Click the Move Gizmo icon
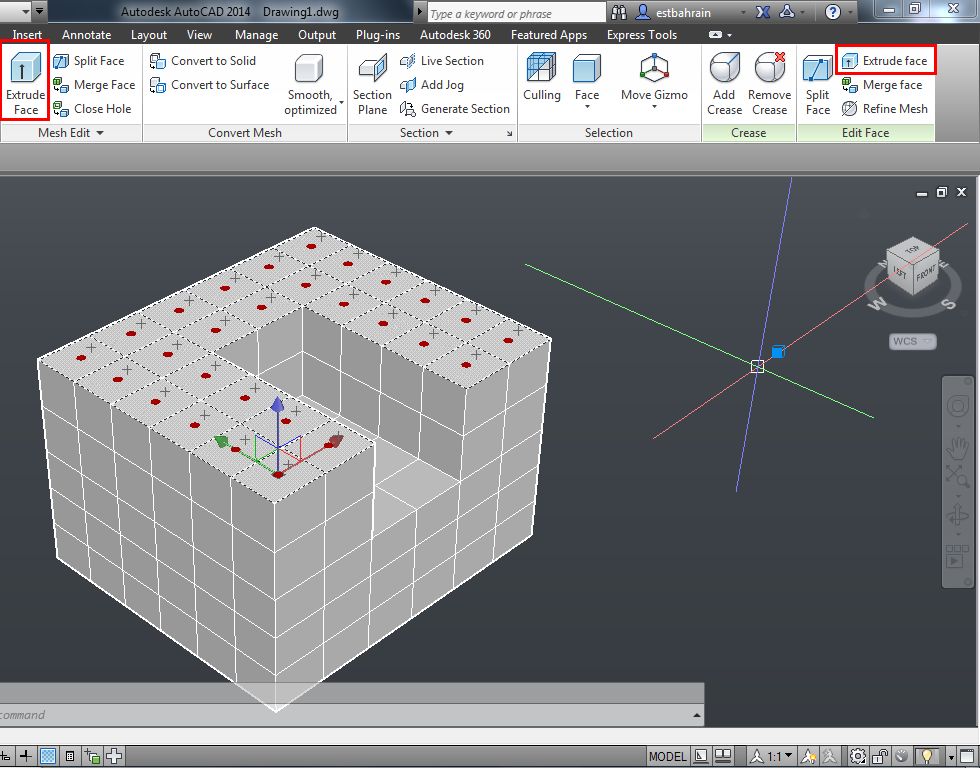This screenshot has height=768, width=980. point(654,67)
